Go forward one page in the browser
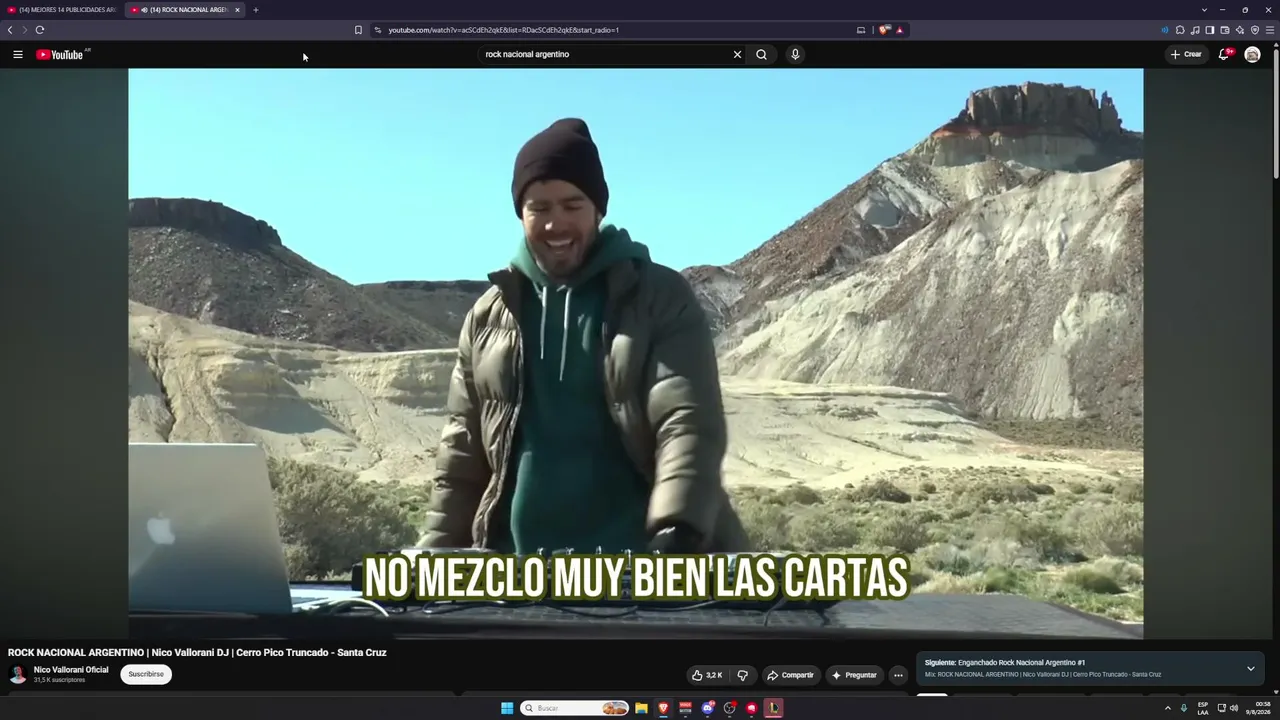Viewport: 1280px width, 720px height. click(25, 30)
